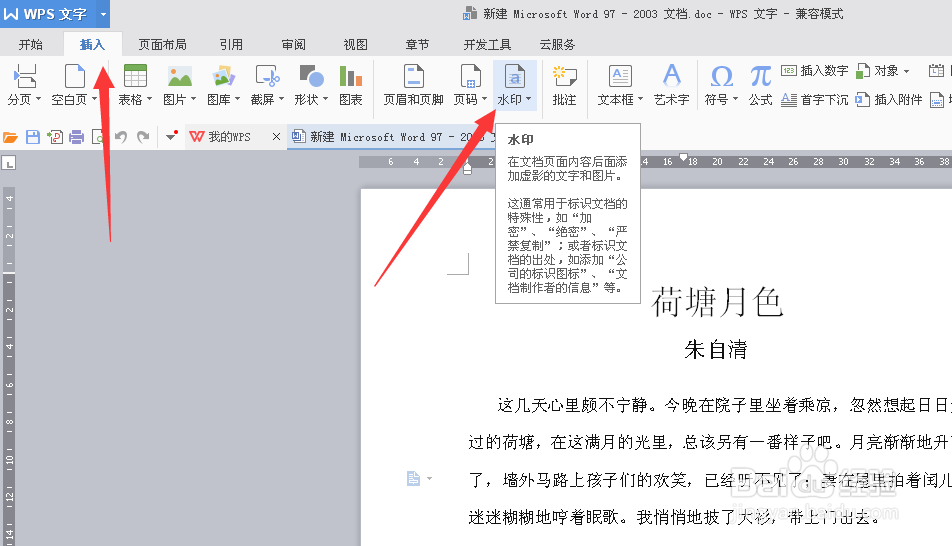Switch to the 章节 tab
The height and width of the screenshot is (546, 952).
click(417, 44)
